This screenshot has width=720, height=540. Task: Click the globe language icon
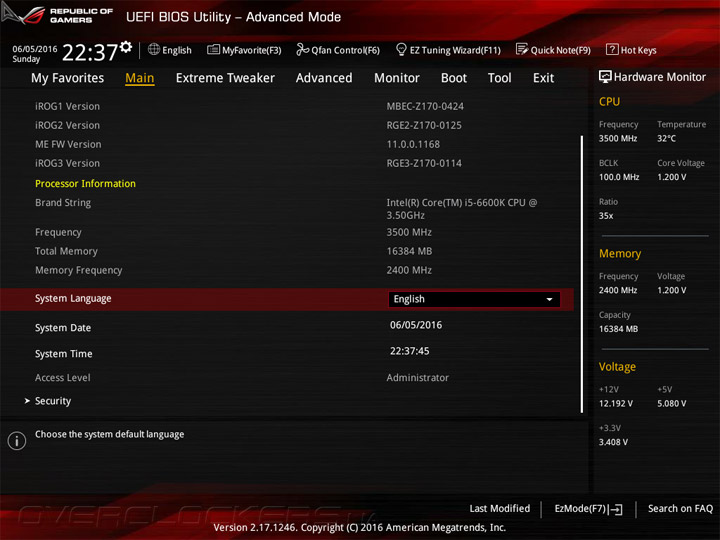pos(154,49)
